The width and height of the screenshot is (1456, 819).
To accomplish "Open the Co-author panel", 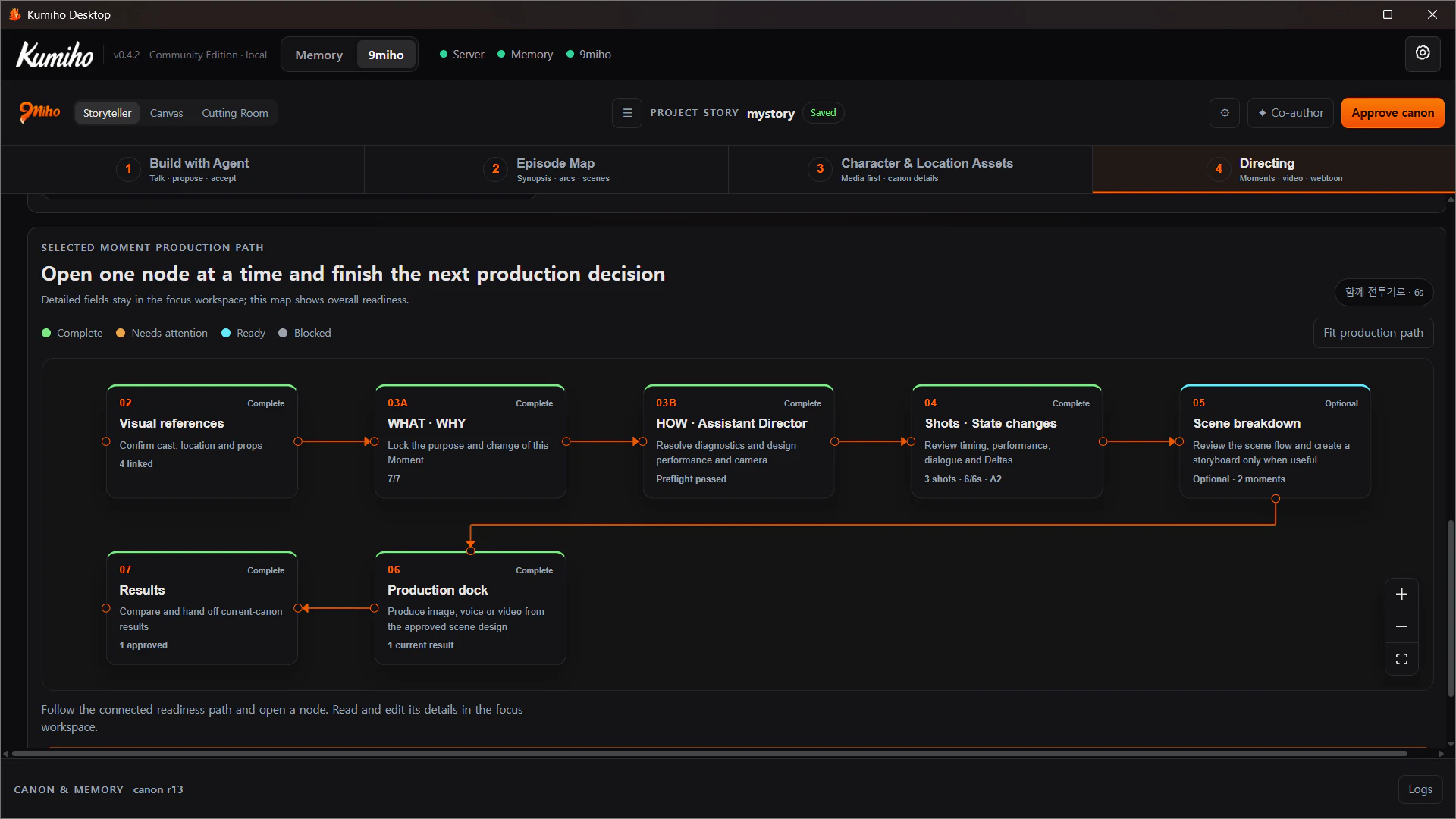I will point(1290,113).
